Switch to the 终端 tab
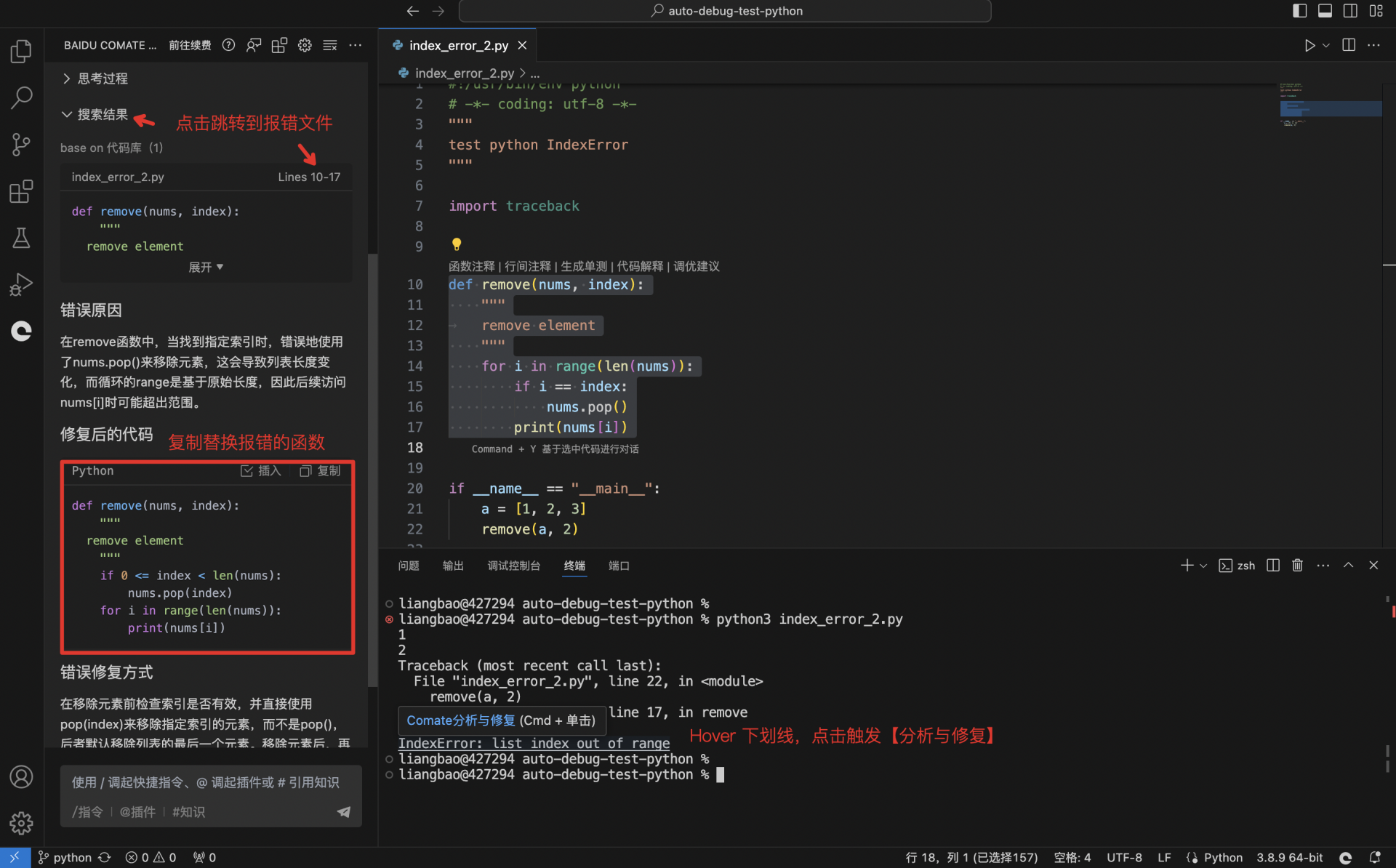This screenshot has height=868, width=1396. point(574,566)
